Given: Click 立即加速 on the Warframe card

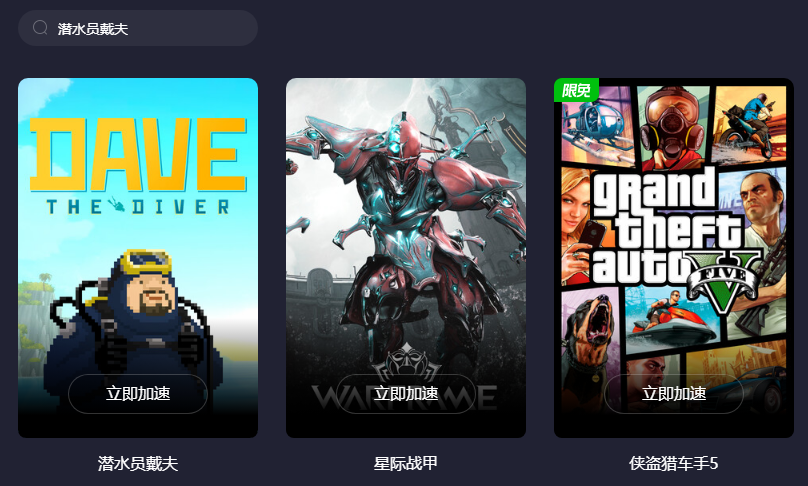Looking at the screenshot, I should coord(406,394).
